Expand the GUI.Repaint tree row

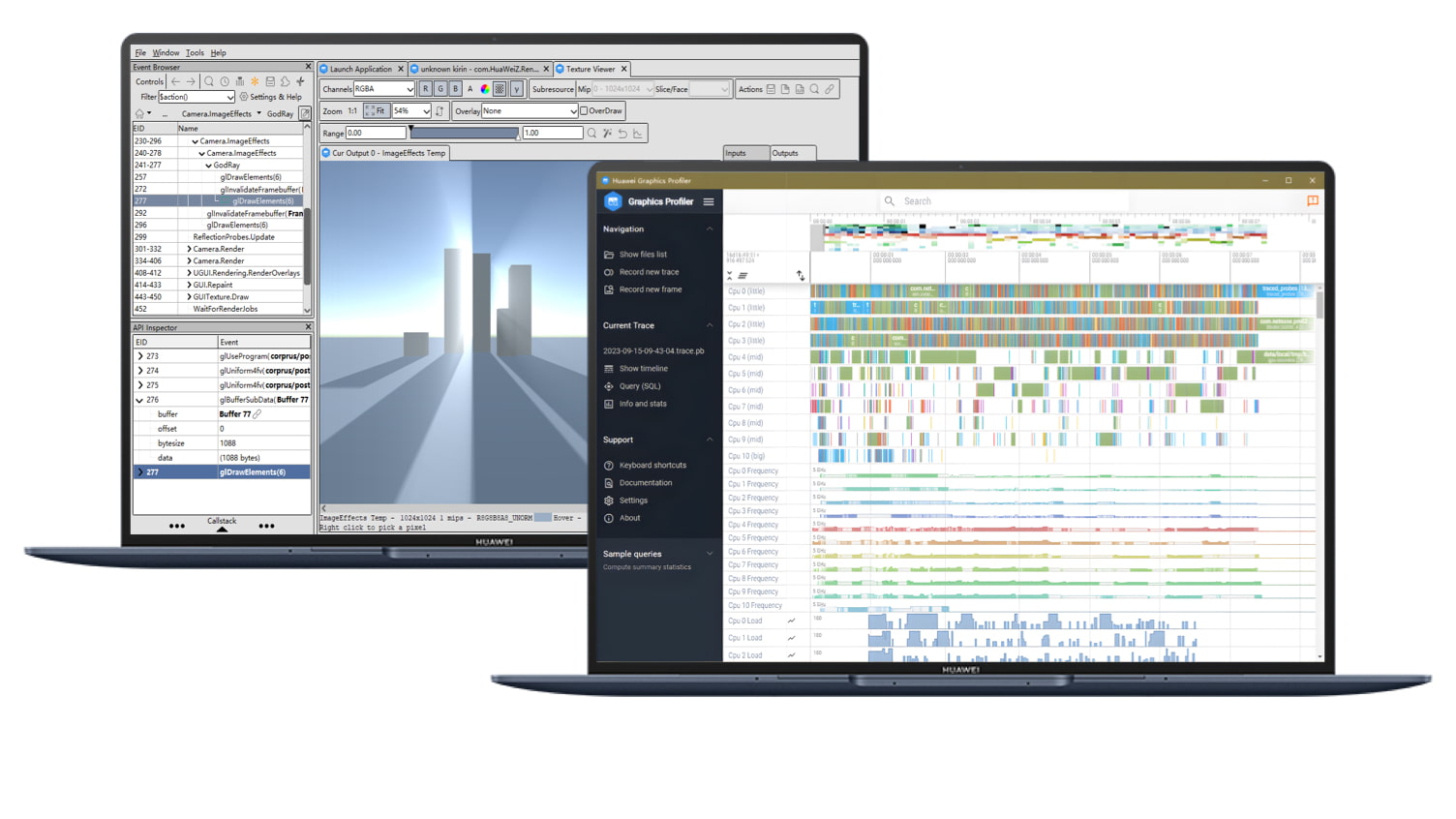(189, 285)
